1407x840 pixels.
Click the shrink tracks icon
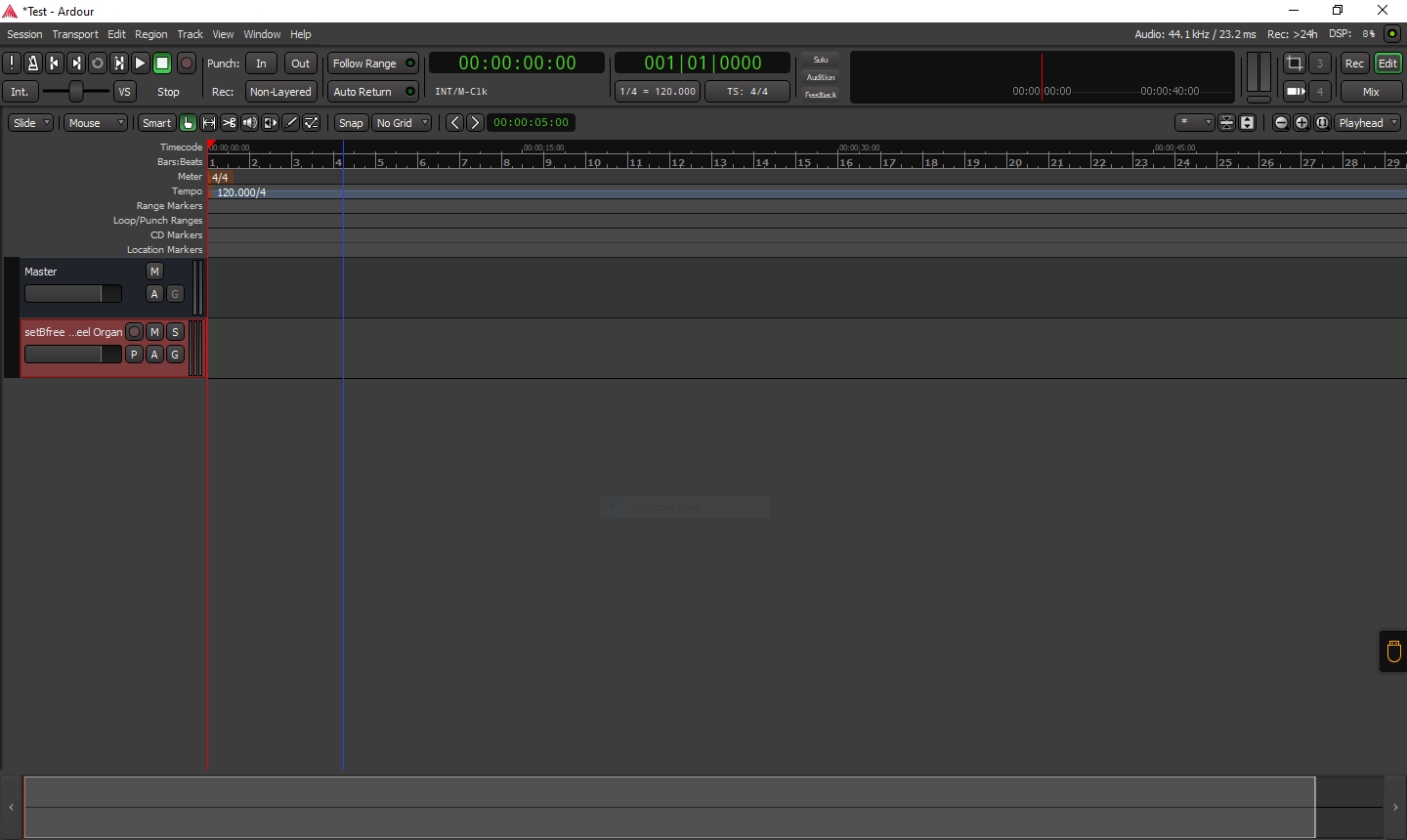click(x=1227, y=123)
